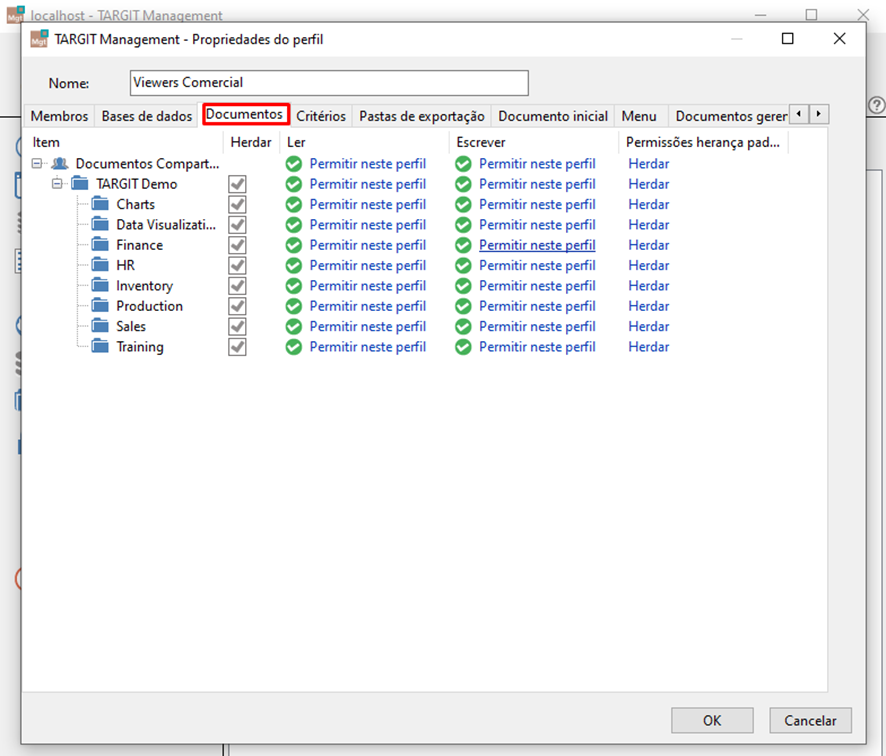This screenshot has height=756, width=886.
Task: Open the Documentos gerer tab
Action: [731, 116]
